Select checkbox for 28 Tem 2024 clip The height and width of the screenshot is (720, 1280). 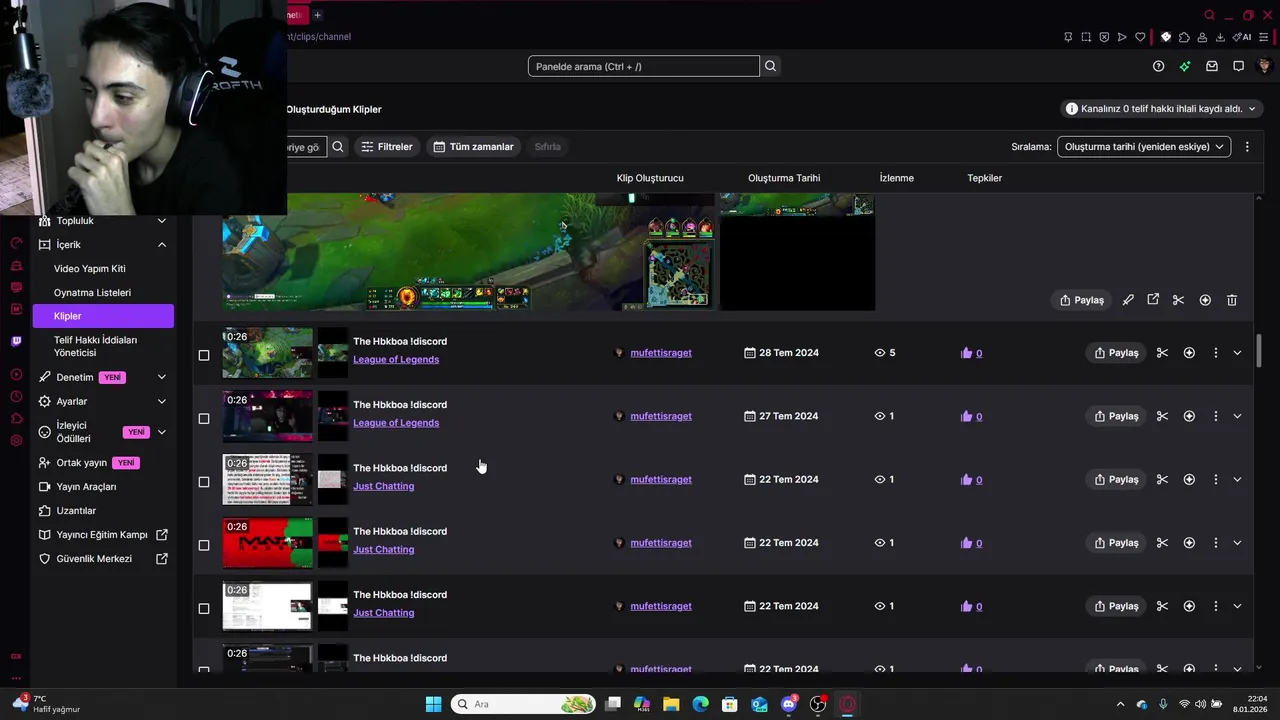[204, 355]
